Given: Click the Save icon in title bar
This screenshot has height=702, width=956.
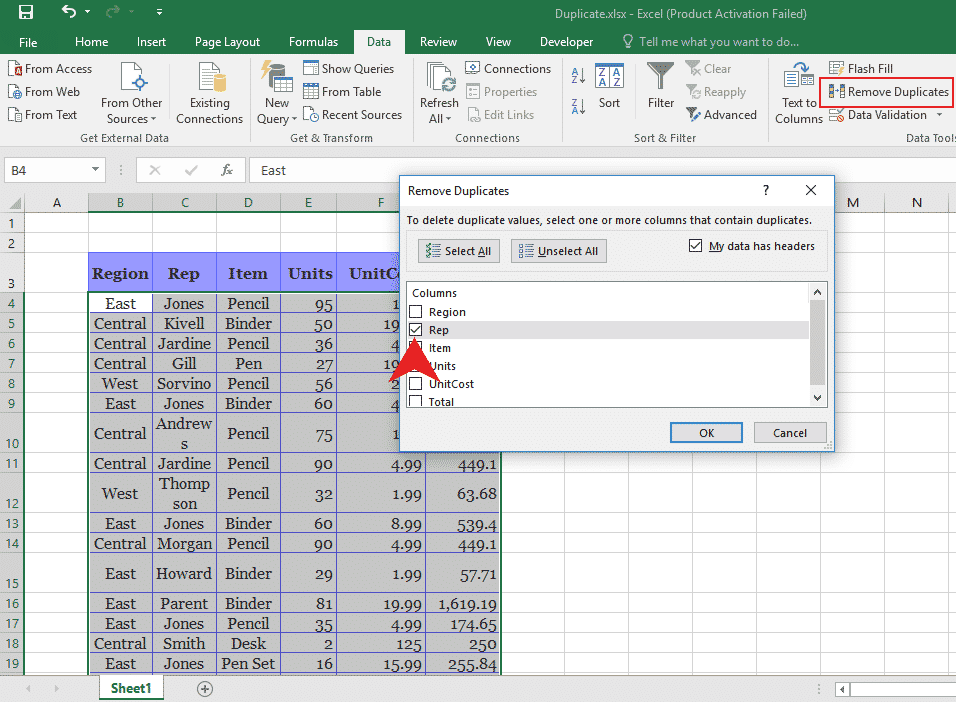Looking at the screenshot, I should (26, 13).
